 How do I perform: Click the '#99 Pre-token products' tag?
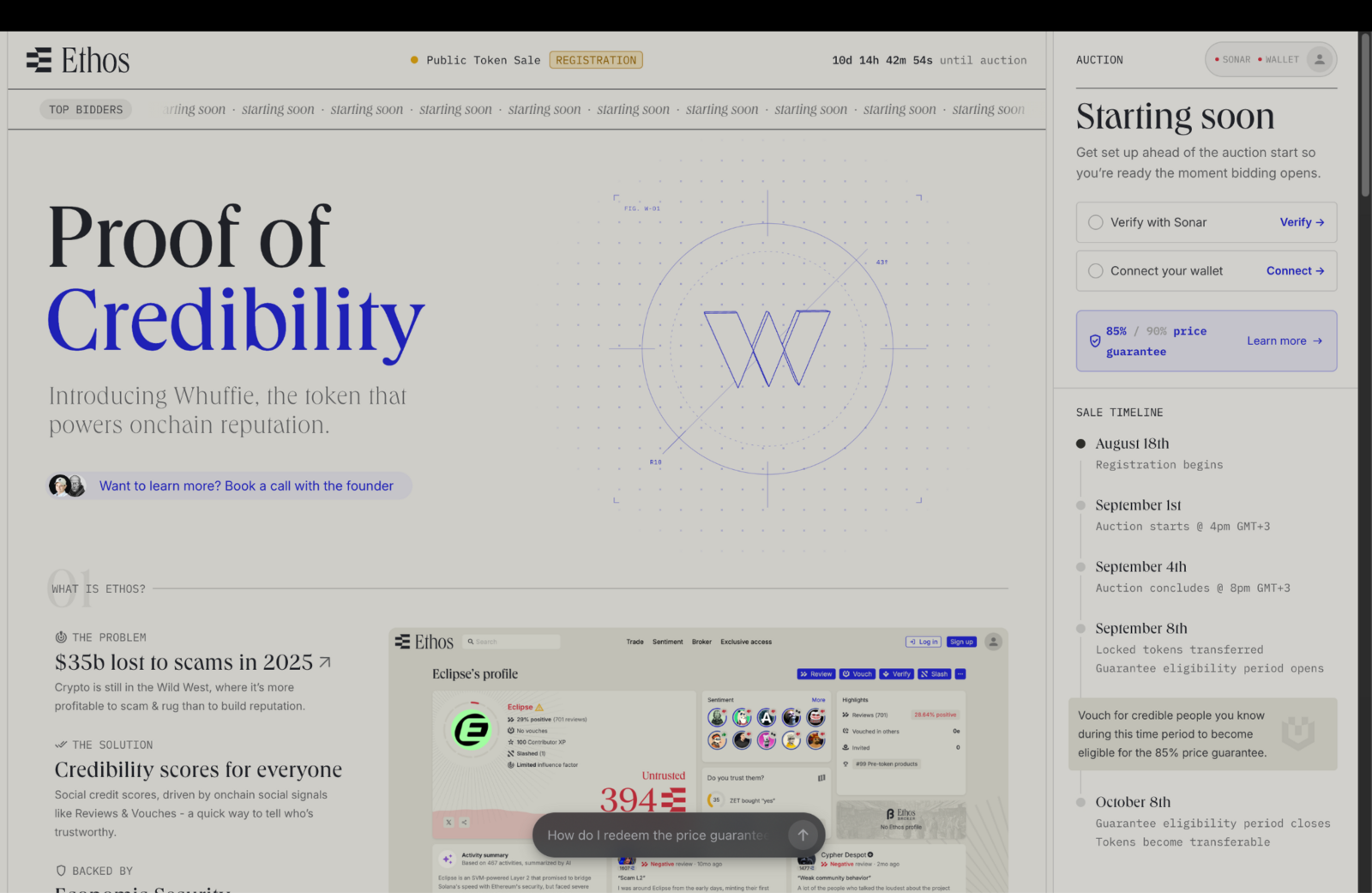(886, 763)
